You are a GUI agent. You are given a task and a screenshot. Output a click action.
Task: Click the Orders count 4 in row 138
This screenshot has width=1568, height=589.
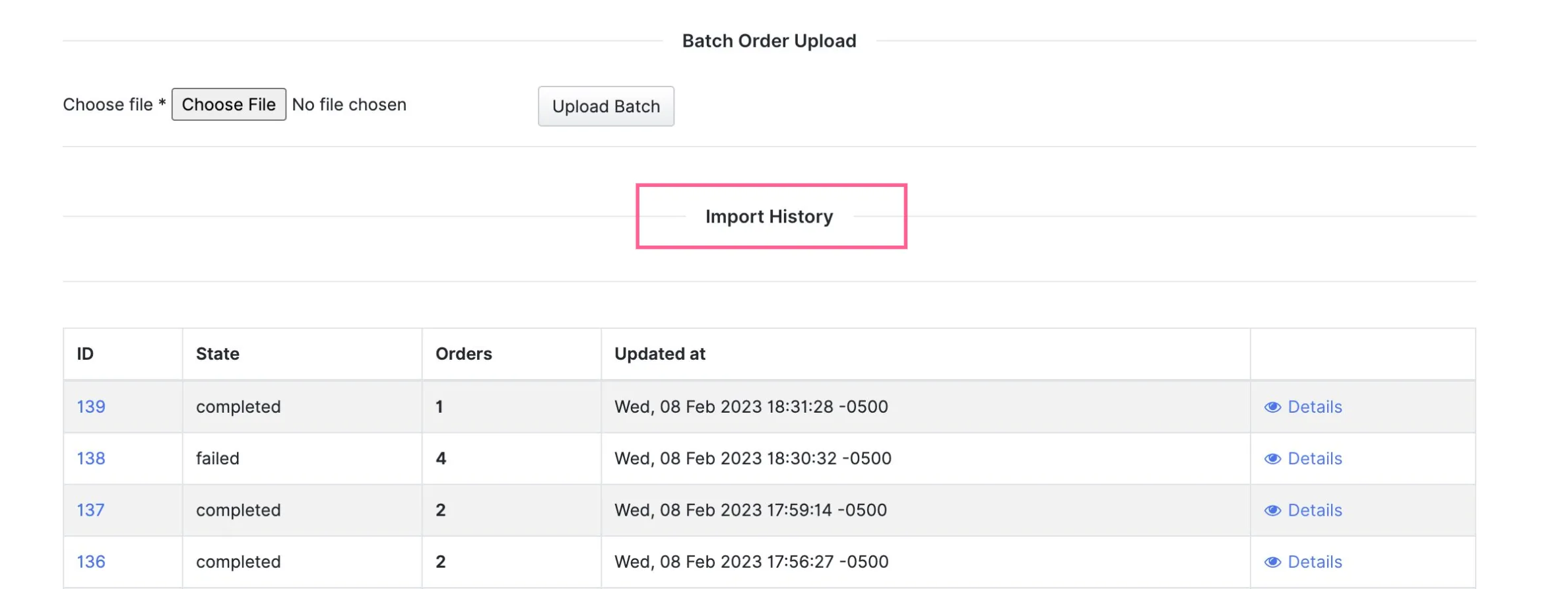click(x=441, y=458)
